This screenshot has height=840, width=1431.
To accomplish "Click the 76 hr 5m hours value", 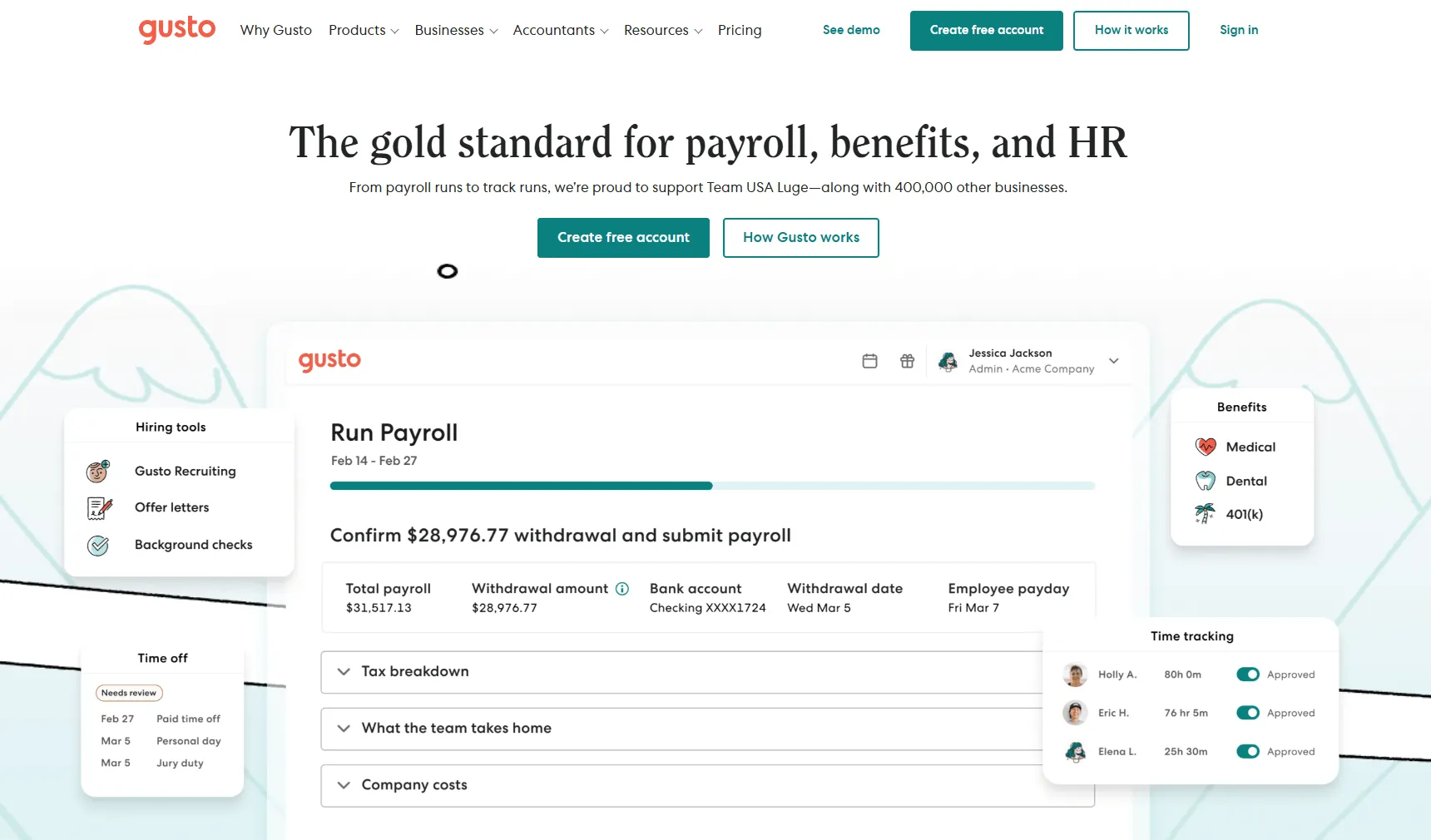I will pyautogui.click(x=1186, y=713).
